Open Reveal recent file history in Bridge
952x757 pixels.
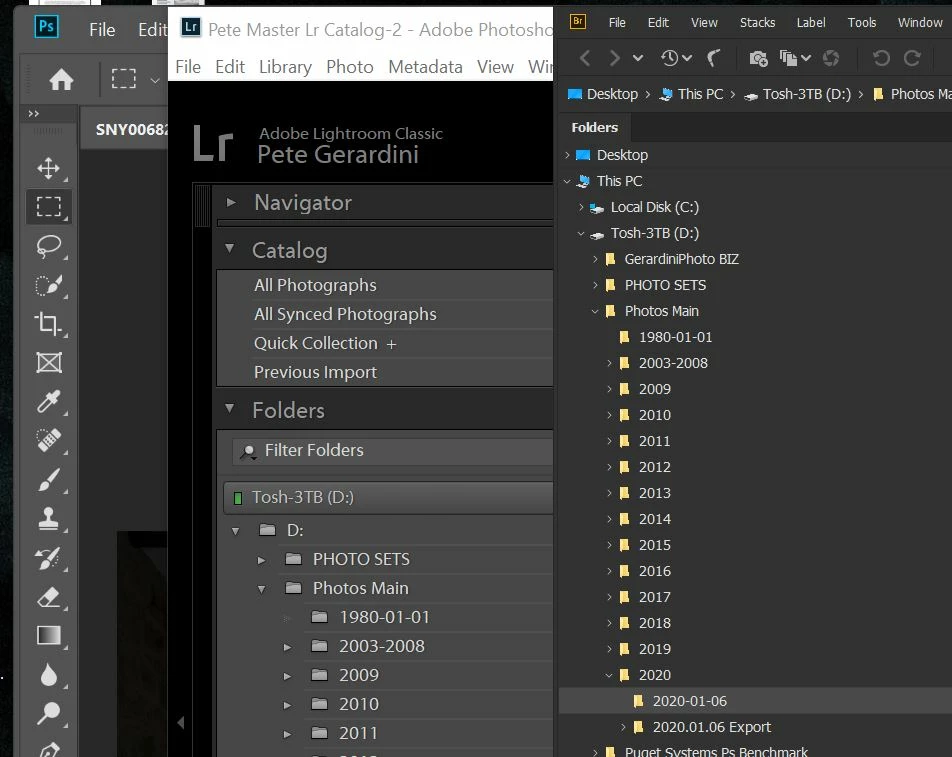(x=676, y=58)
